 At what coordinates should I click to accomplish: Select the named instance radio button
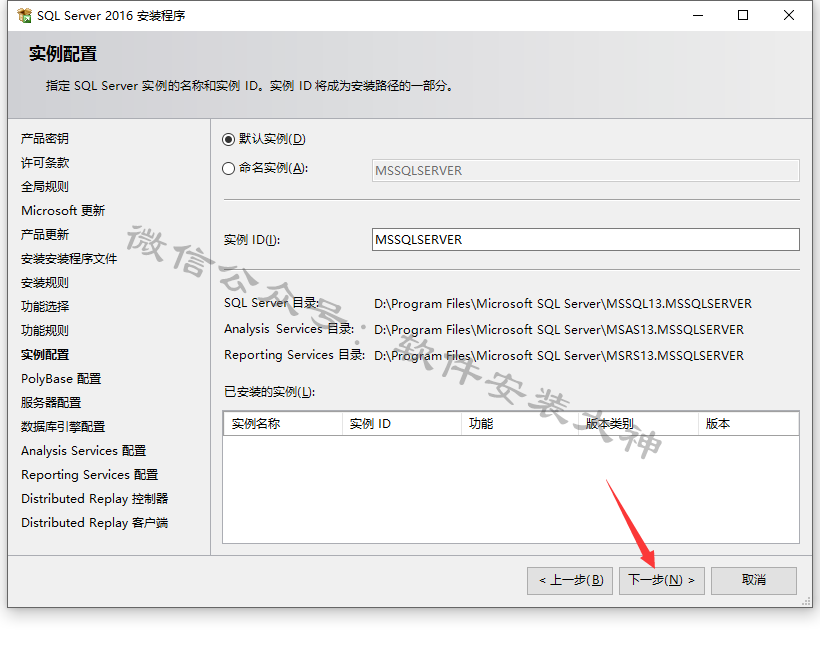pos(228,168)
